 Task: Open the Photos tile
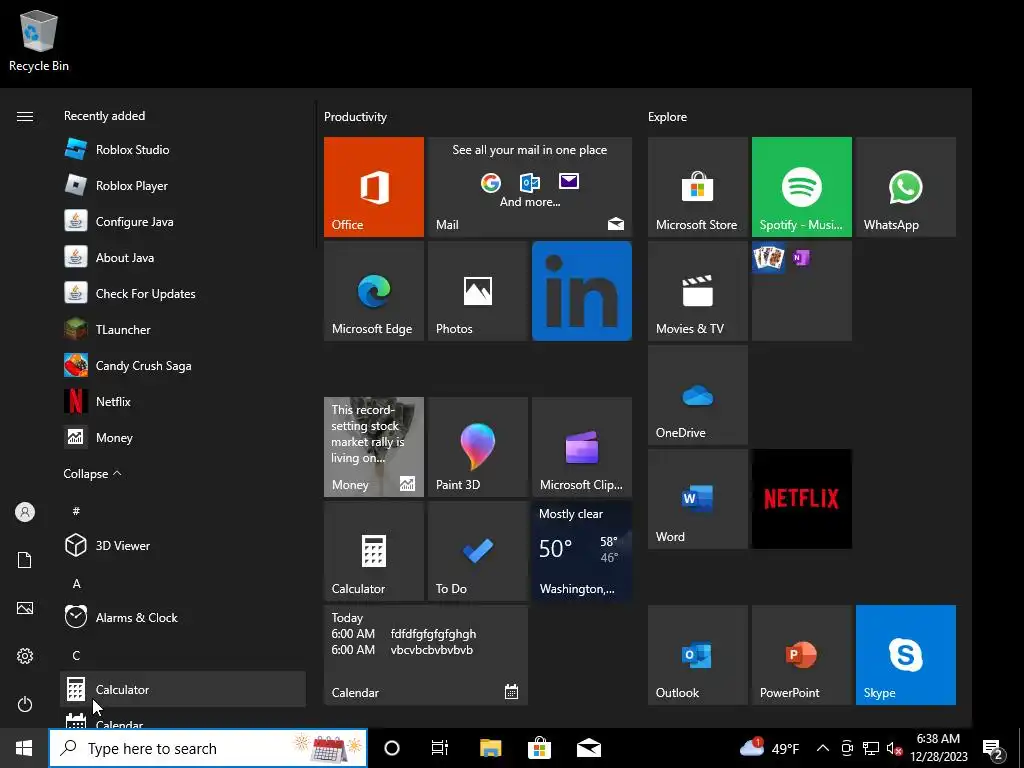[x=477, y=291]
